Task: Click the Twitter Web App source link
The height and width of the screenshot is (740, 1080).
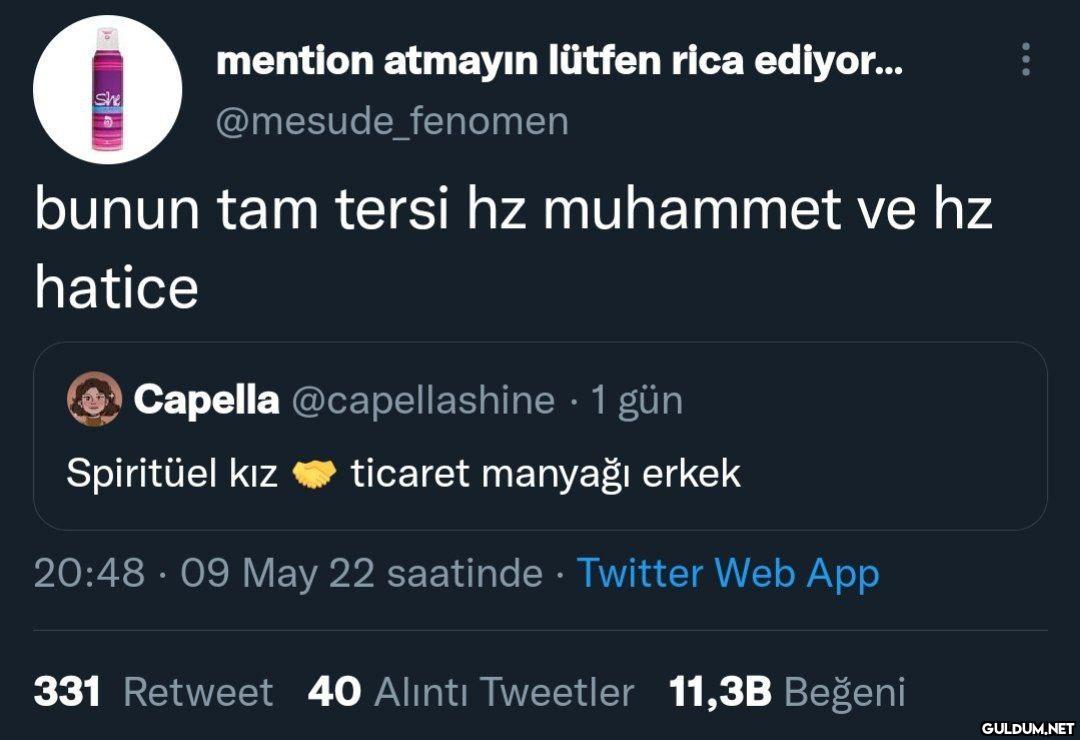Action: (x=728, y=573)
